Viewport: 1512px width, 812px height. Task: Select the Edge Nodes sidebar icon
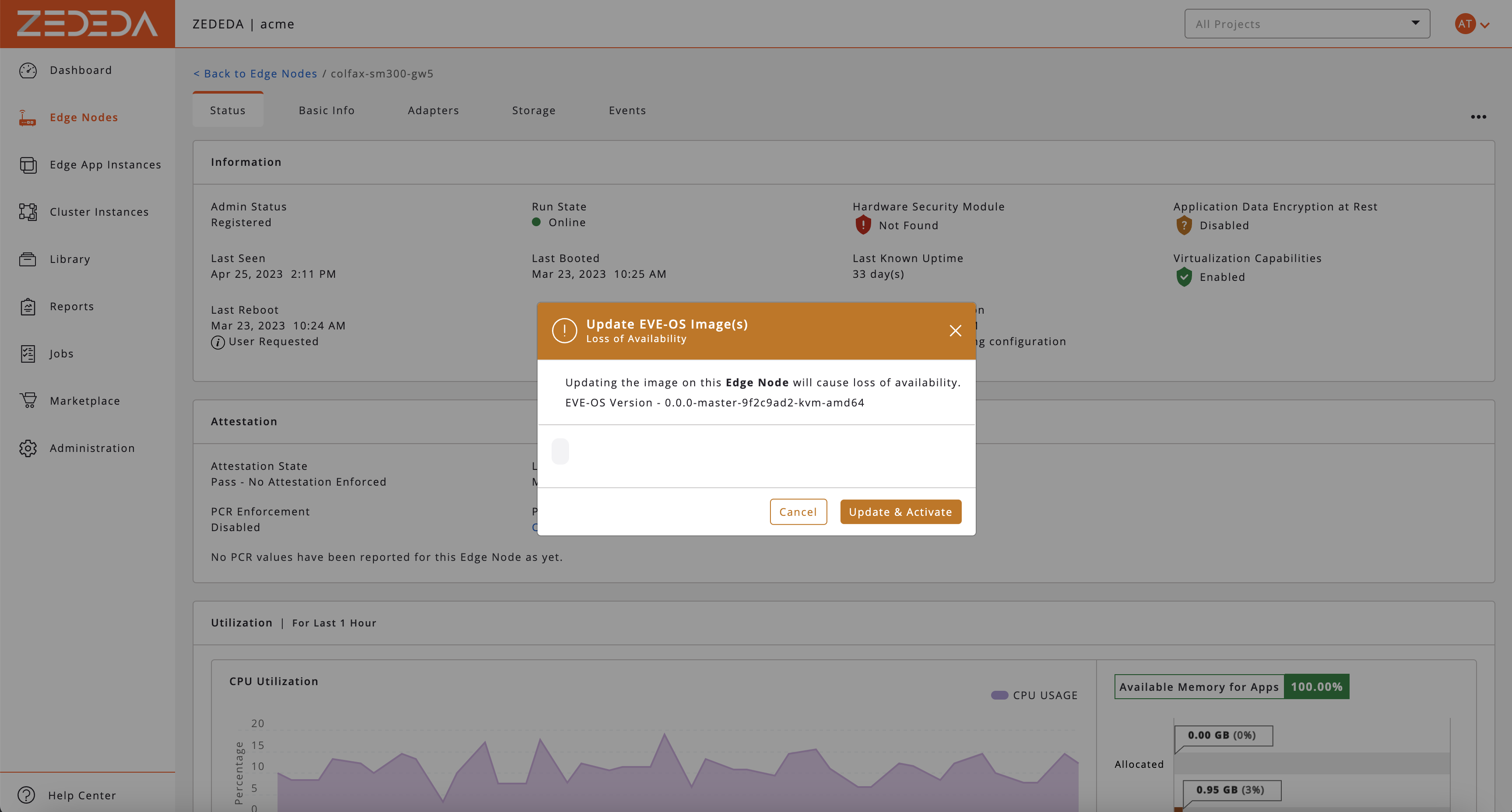coord(28,117)
